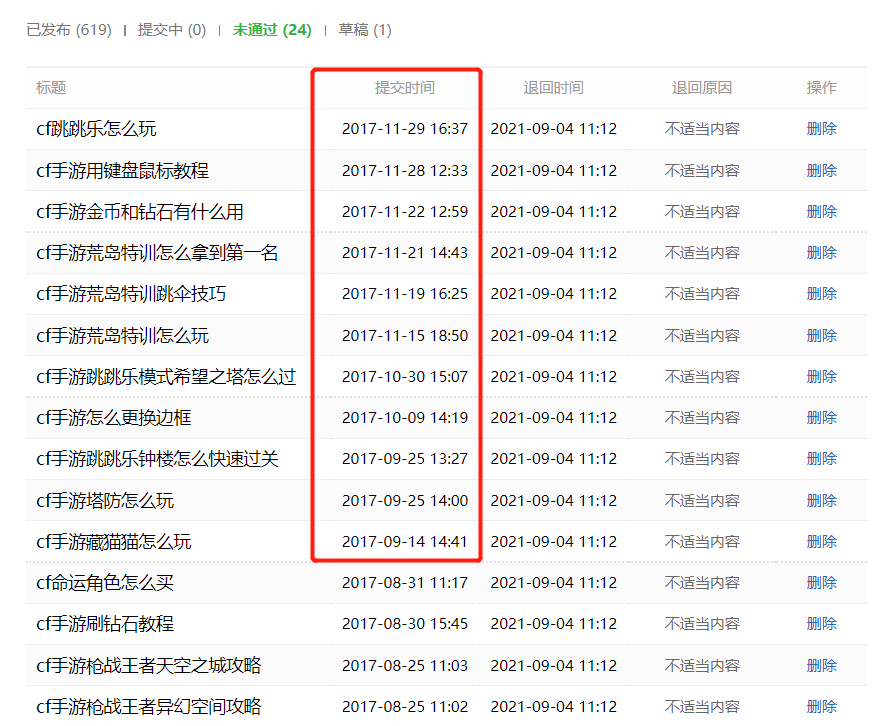The height and width of the screenshot is (726, 884).
Task: Delete the 'cf手游枪战王者天空之城攻略' entry
Action: pyautogui.click(x=821, y=666)
